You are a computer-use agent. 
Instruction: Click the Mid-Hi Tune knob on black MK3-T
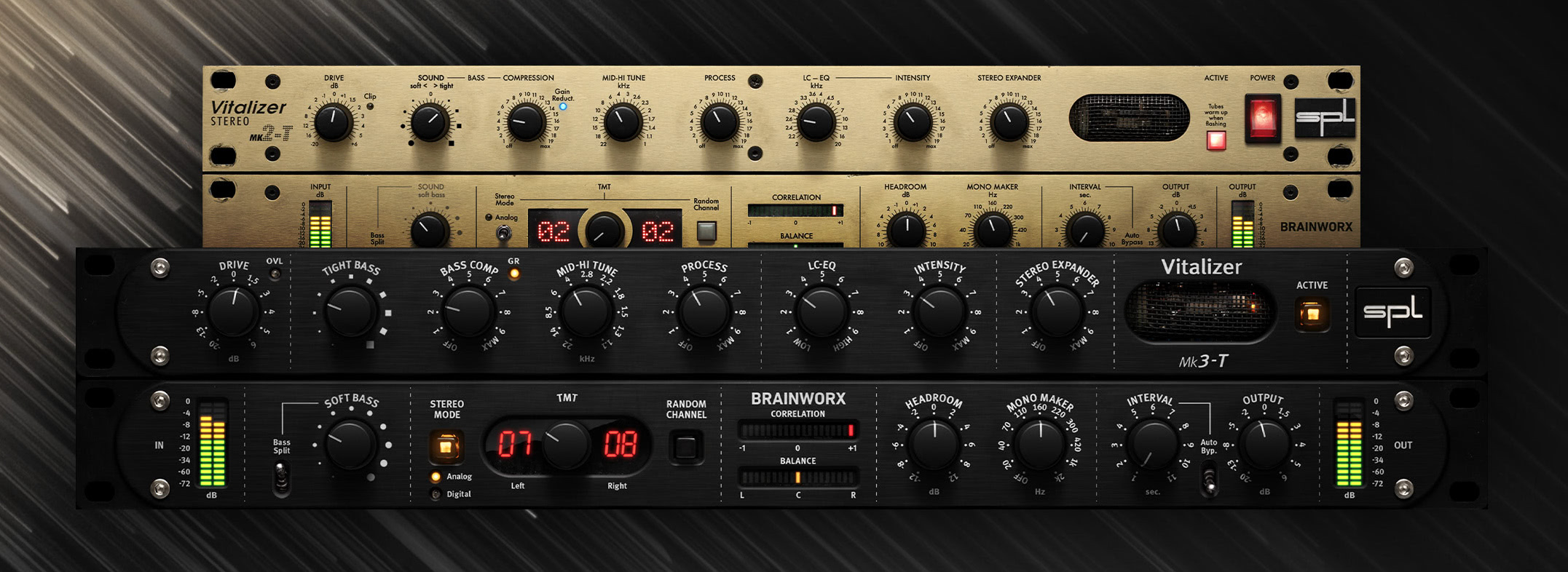coord(586,311)
